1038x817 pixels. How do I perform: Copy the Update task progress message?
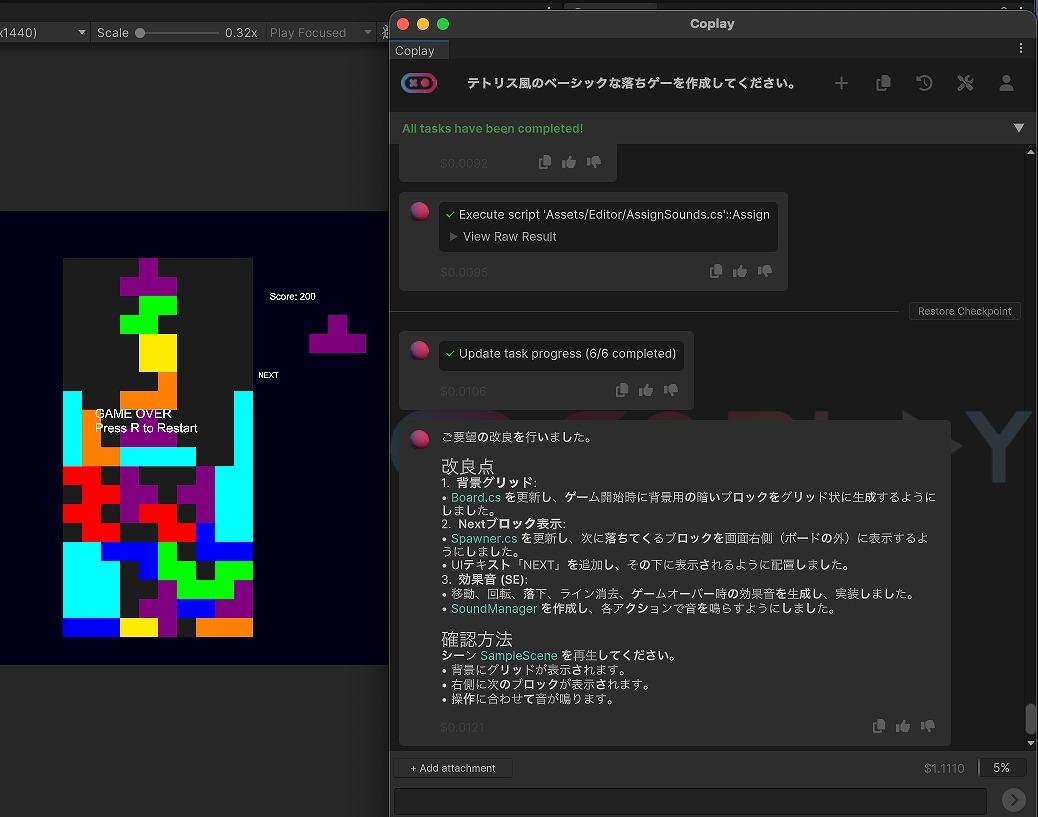click(x=622, y=390)
